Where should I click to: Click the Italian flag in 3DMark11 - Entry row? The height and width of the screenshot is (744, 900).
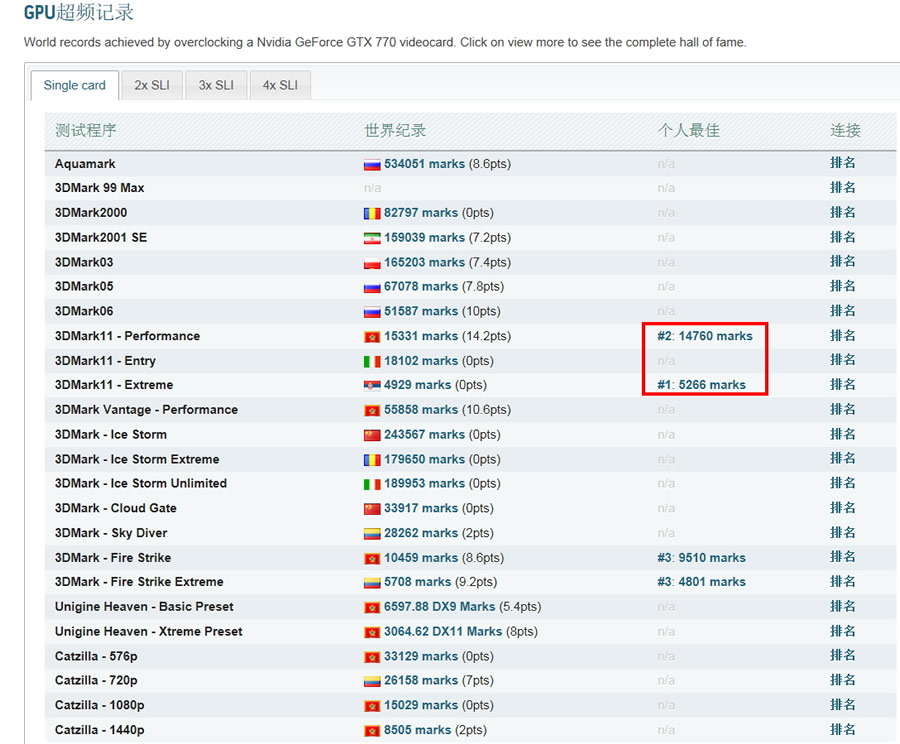pyautogui.click(x=372, y=361)
